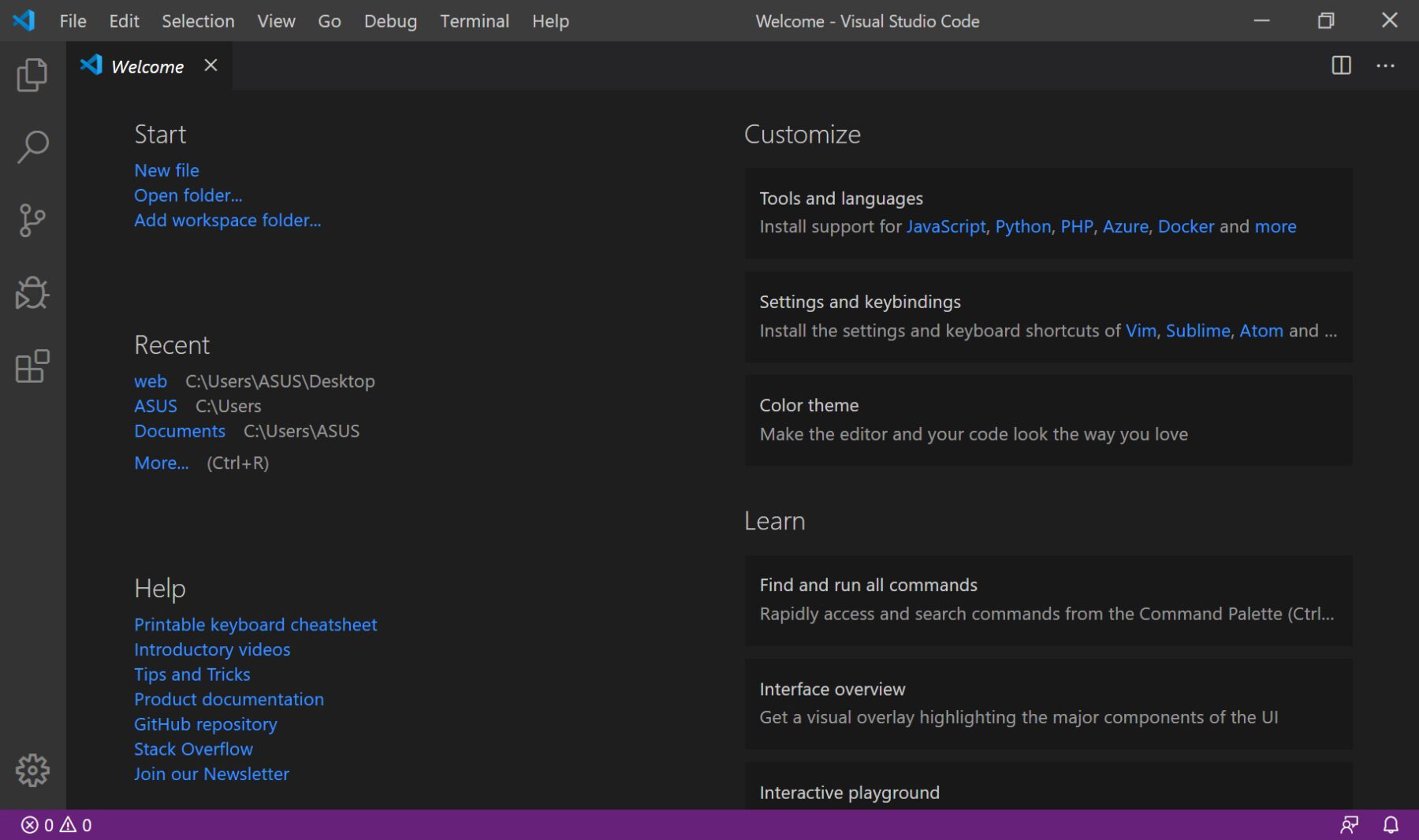The width and height of the screenshot is (1419, 840).
Task: Click the Open folder... link
Action: point(188,195)
